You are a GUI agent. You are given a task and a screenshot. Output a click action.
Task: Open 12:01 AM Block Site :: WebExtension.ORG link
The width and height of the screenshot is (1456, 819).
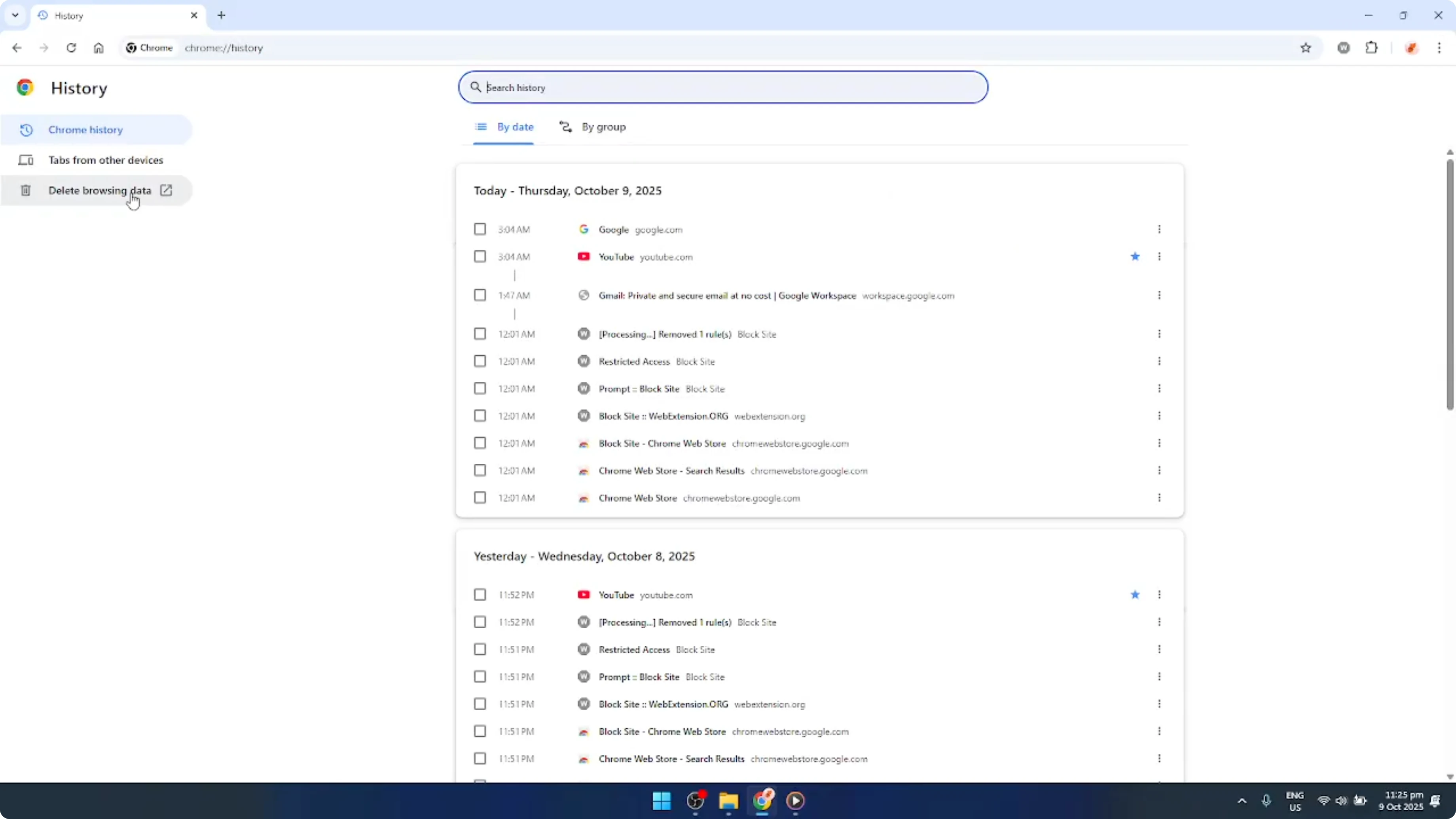coord(664,416)
